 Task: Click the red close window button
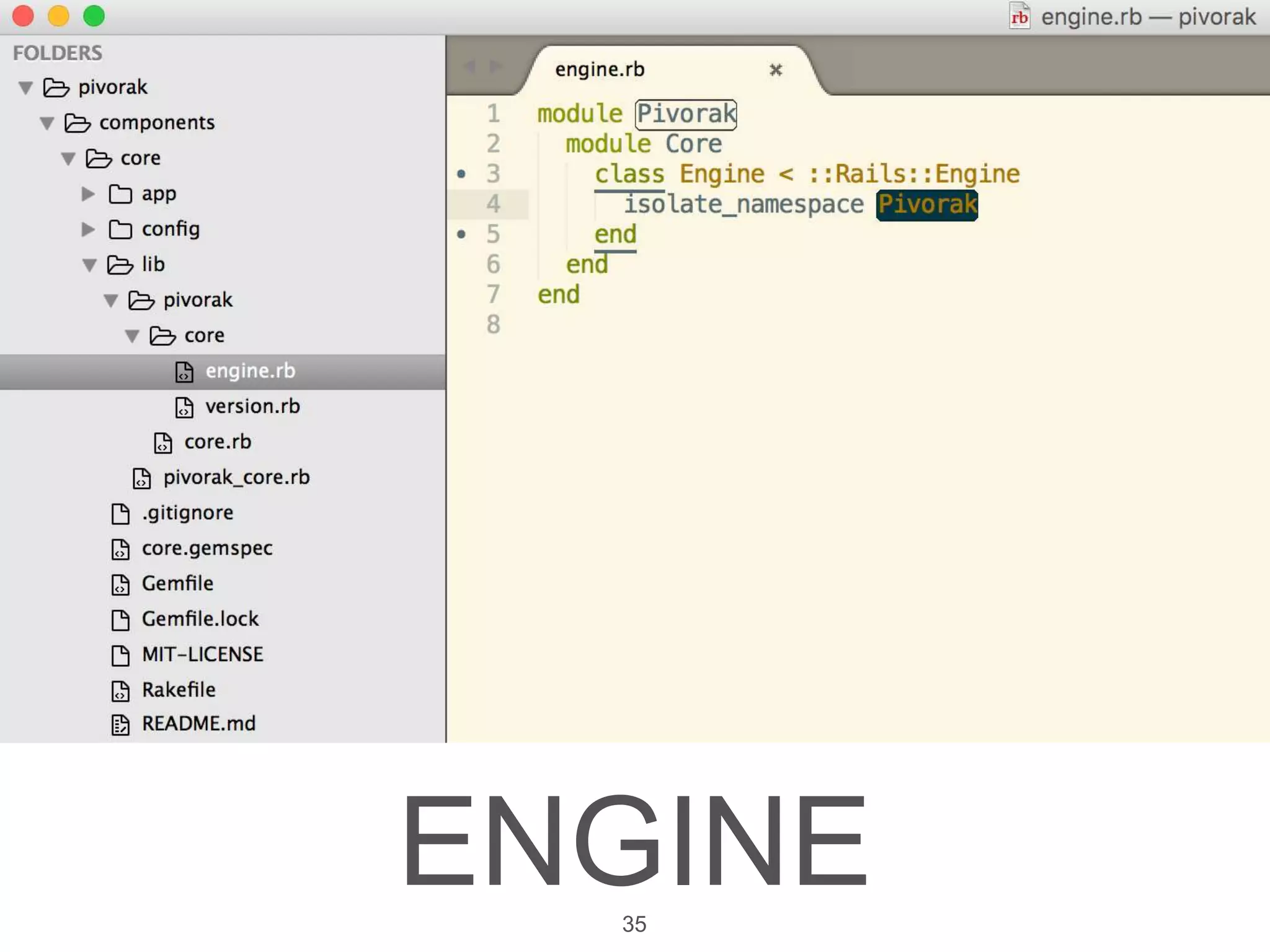(x=24, y=15)
